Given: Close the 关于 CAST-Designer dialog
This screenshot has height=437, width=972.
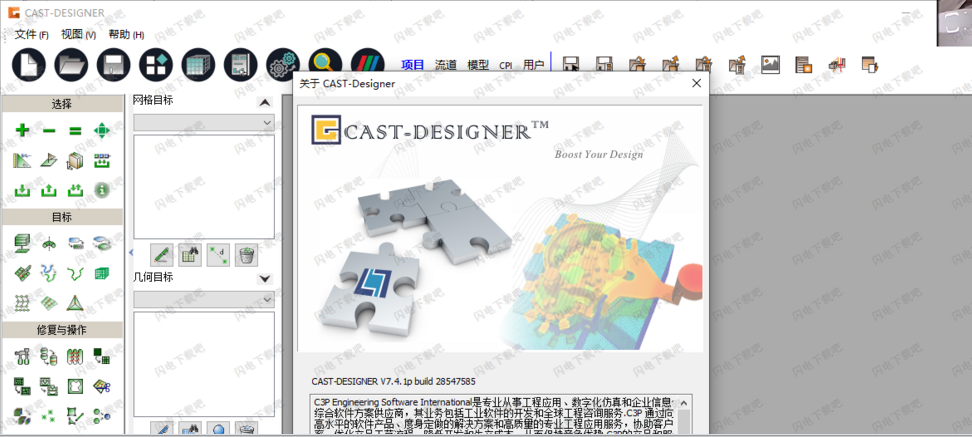Looking at the screenshot, I should (x=696, y=83).
